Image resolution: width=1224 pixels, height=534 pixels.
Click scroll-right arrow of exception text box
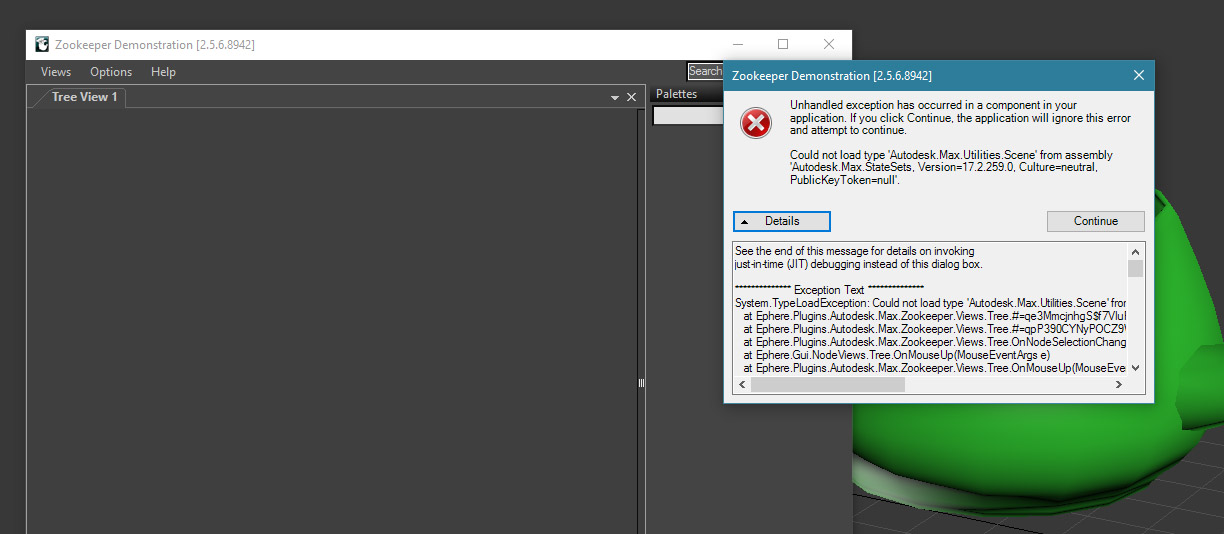1120,385
